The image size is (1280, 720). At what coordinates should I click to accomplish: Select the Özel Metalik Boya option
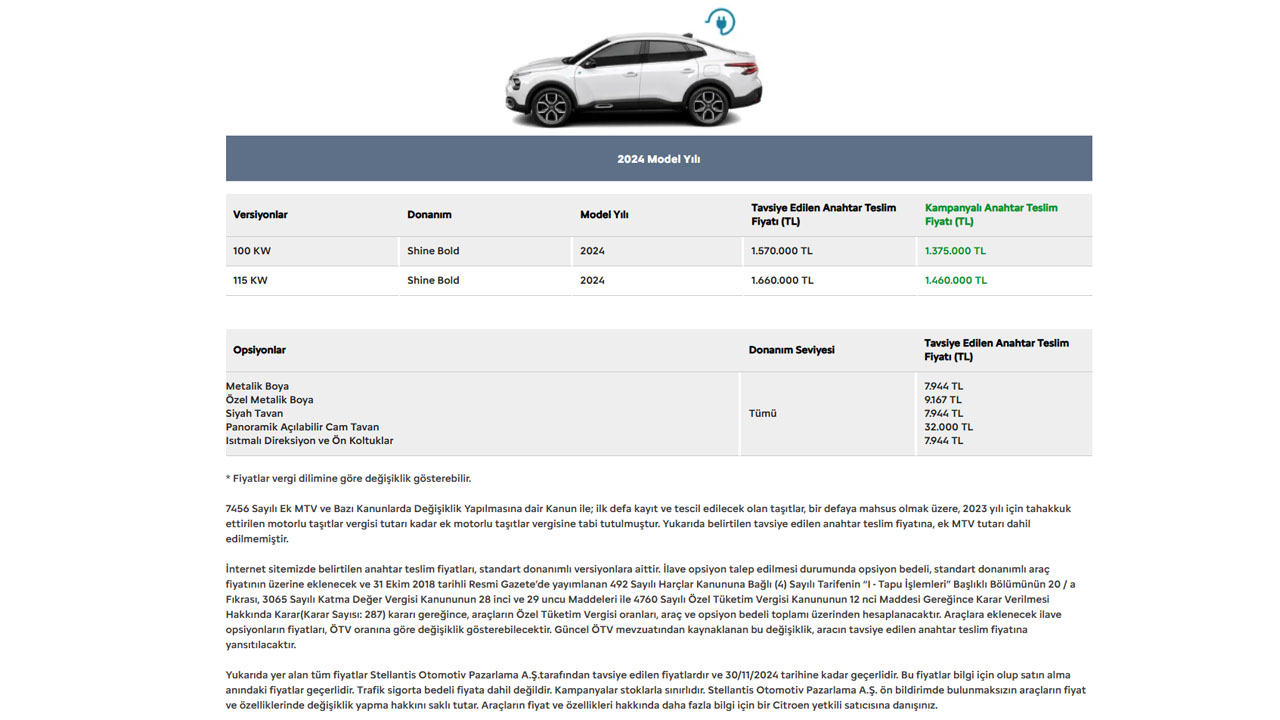(269, 400)
